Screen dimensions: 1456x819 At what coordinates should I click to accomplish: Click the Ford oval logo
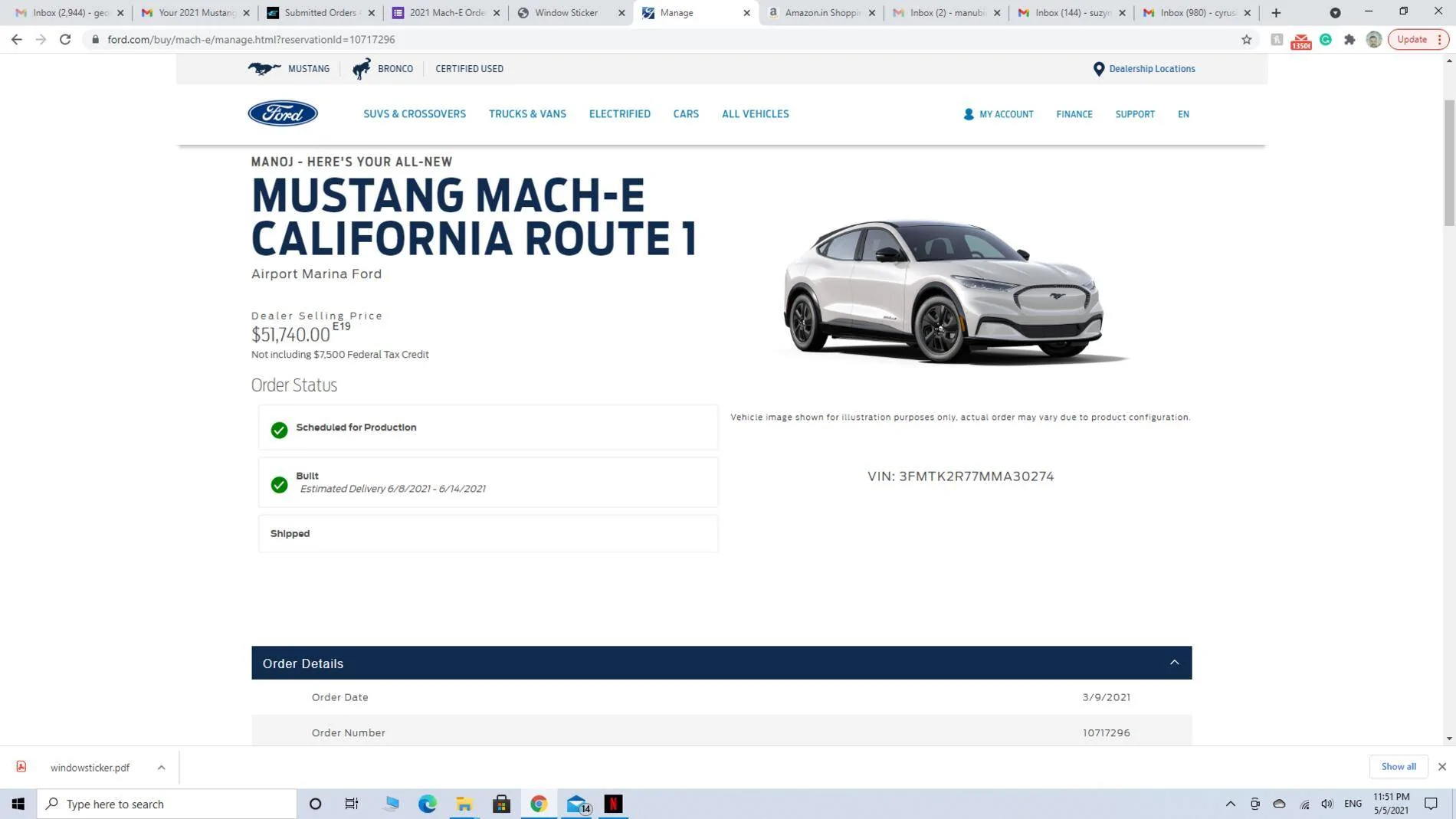pos(282,113)
